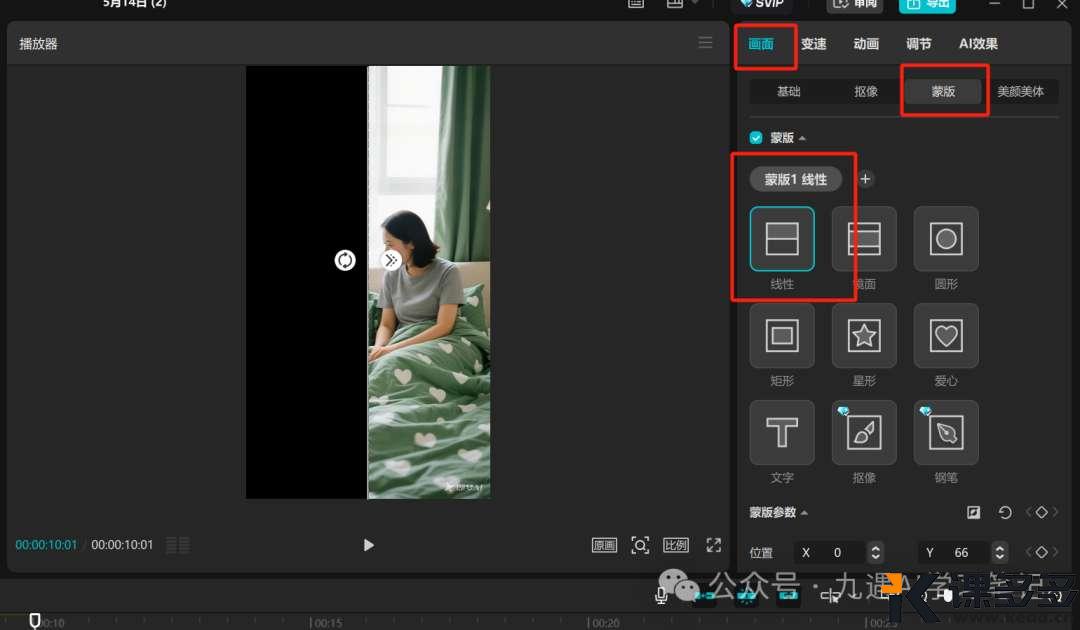The height and width of the screenshot is (630, 1080).
Task: Add a new mask with plus button
Action: pyautogui.click(x=866, y=179)
